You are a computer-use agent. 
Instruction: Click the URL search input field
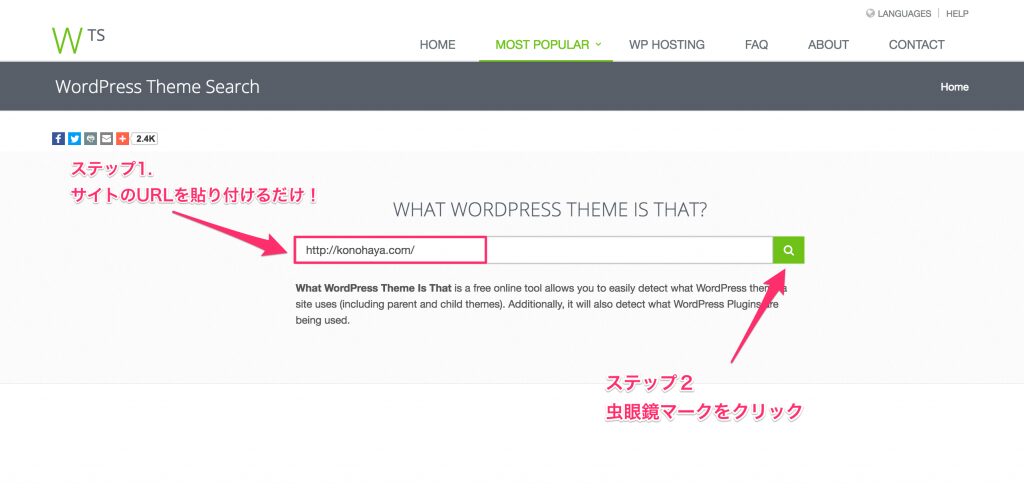pyautogui.click(x=534, y=250)
